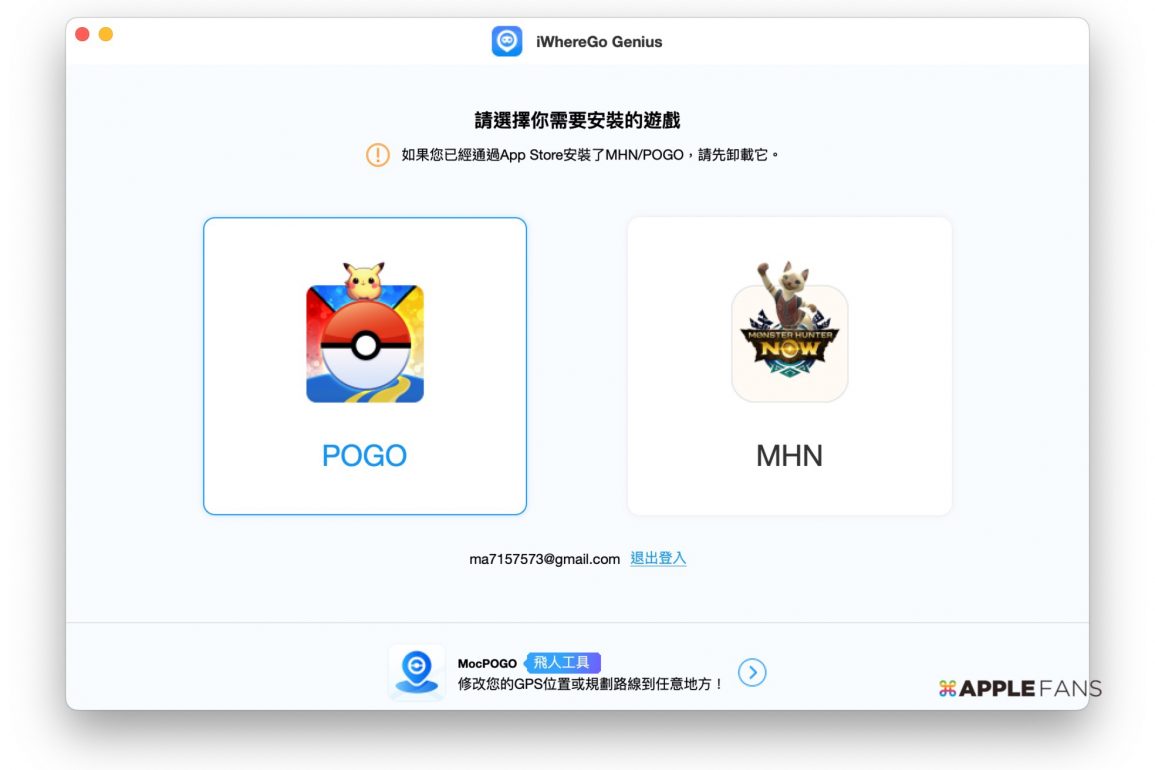Click the APPLE FANS watermark logo
The height and width of the screenshot is (770, 1155).
(1019, 688)
